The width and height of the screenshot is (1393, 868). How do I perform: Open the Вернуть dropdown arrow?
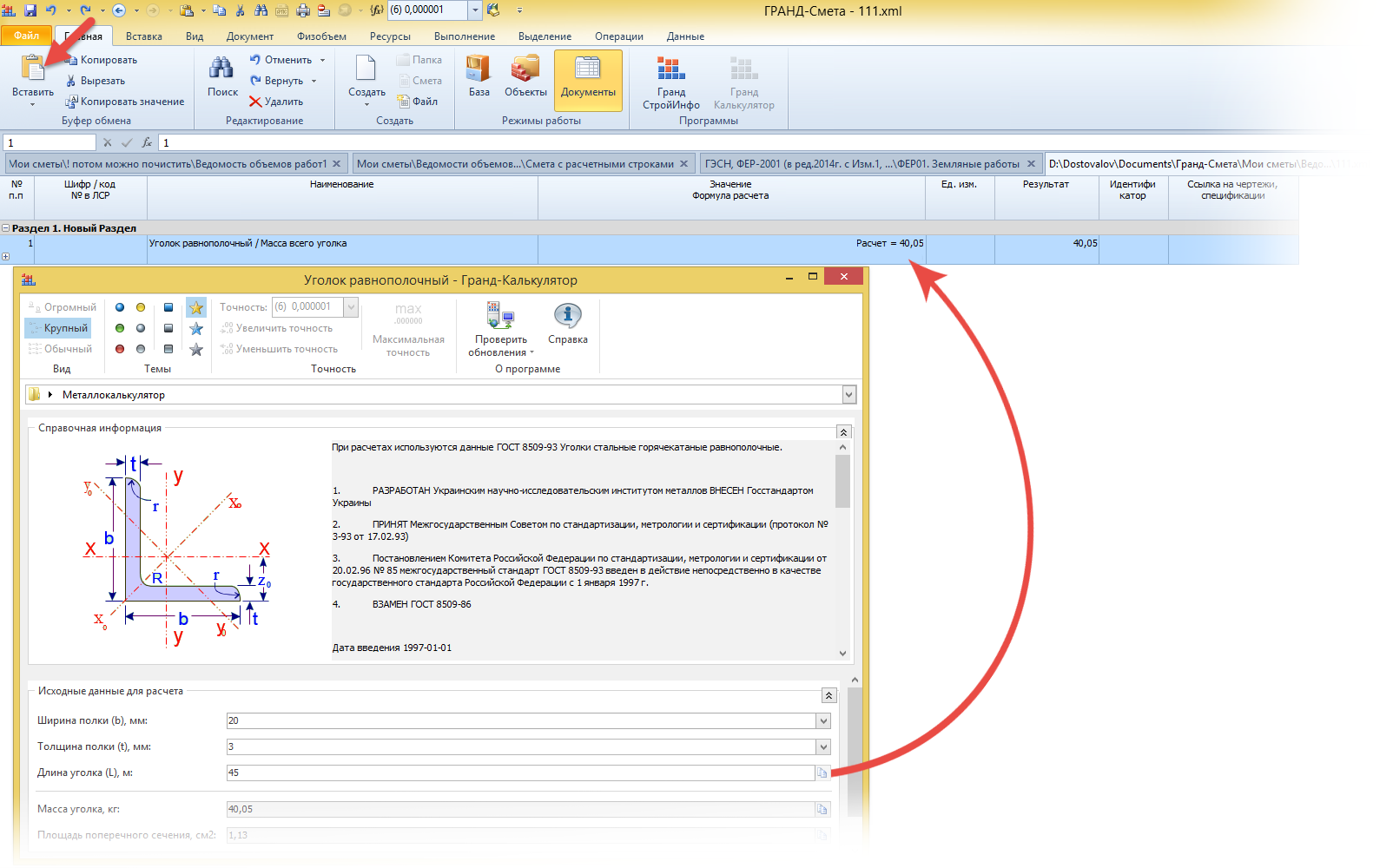pos(314,81)
